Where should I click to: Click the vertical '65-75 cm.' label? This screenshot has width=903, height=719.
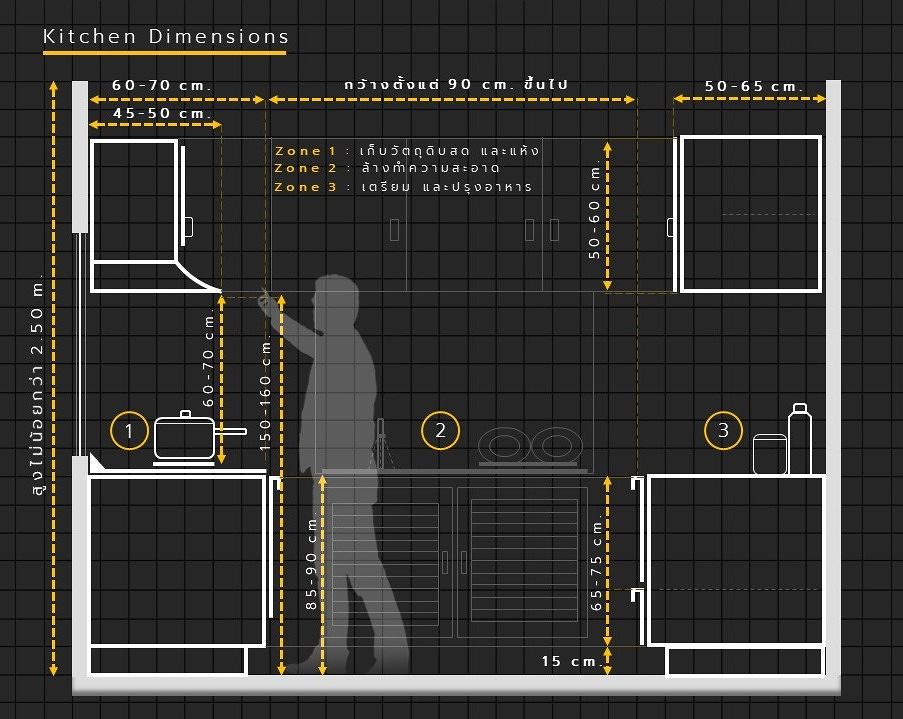point(596,564)
